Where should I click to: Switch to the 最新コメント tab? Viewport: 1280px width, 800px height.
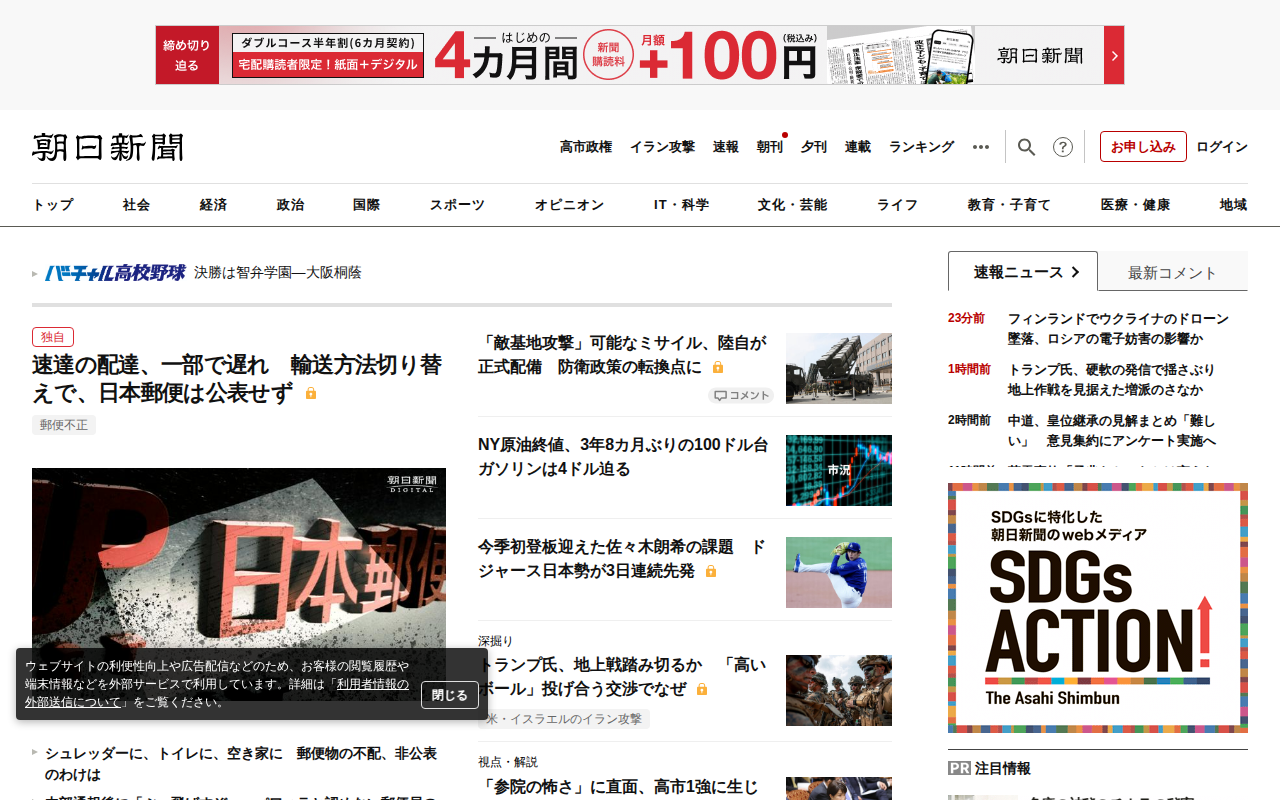click(1172, 272)
